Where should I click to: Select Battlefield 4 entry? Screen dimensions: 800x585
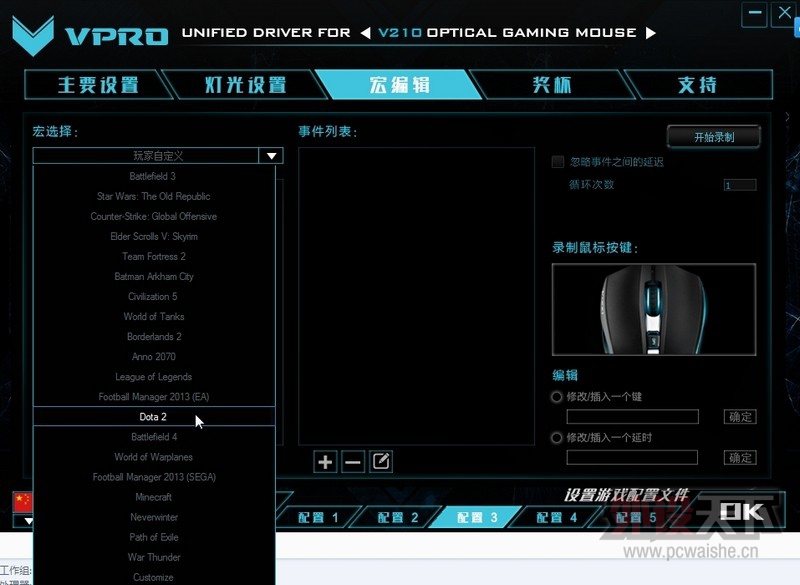point(153,437)
